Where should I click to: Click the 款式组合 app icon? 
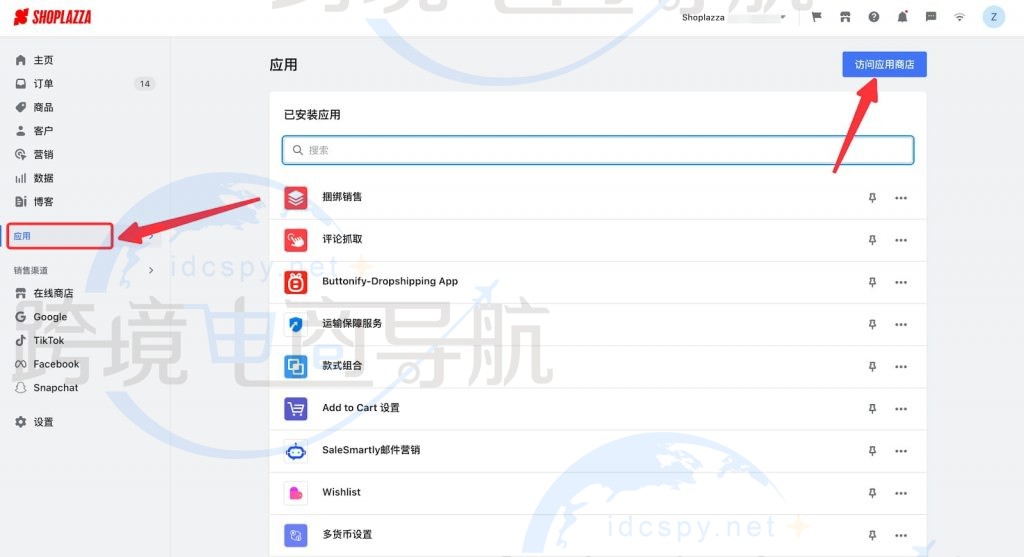[296, 366]
